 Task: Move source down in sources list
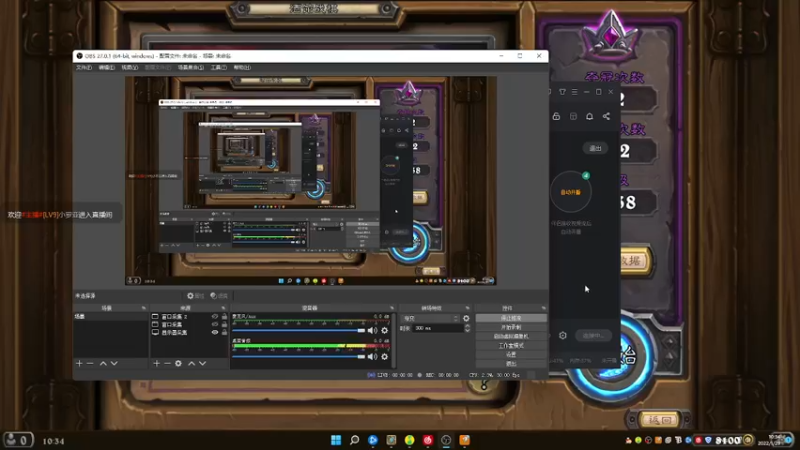pos(203,363)
